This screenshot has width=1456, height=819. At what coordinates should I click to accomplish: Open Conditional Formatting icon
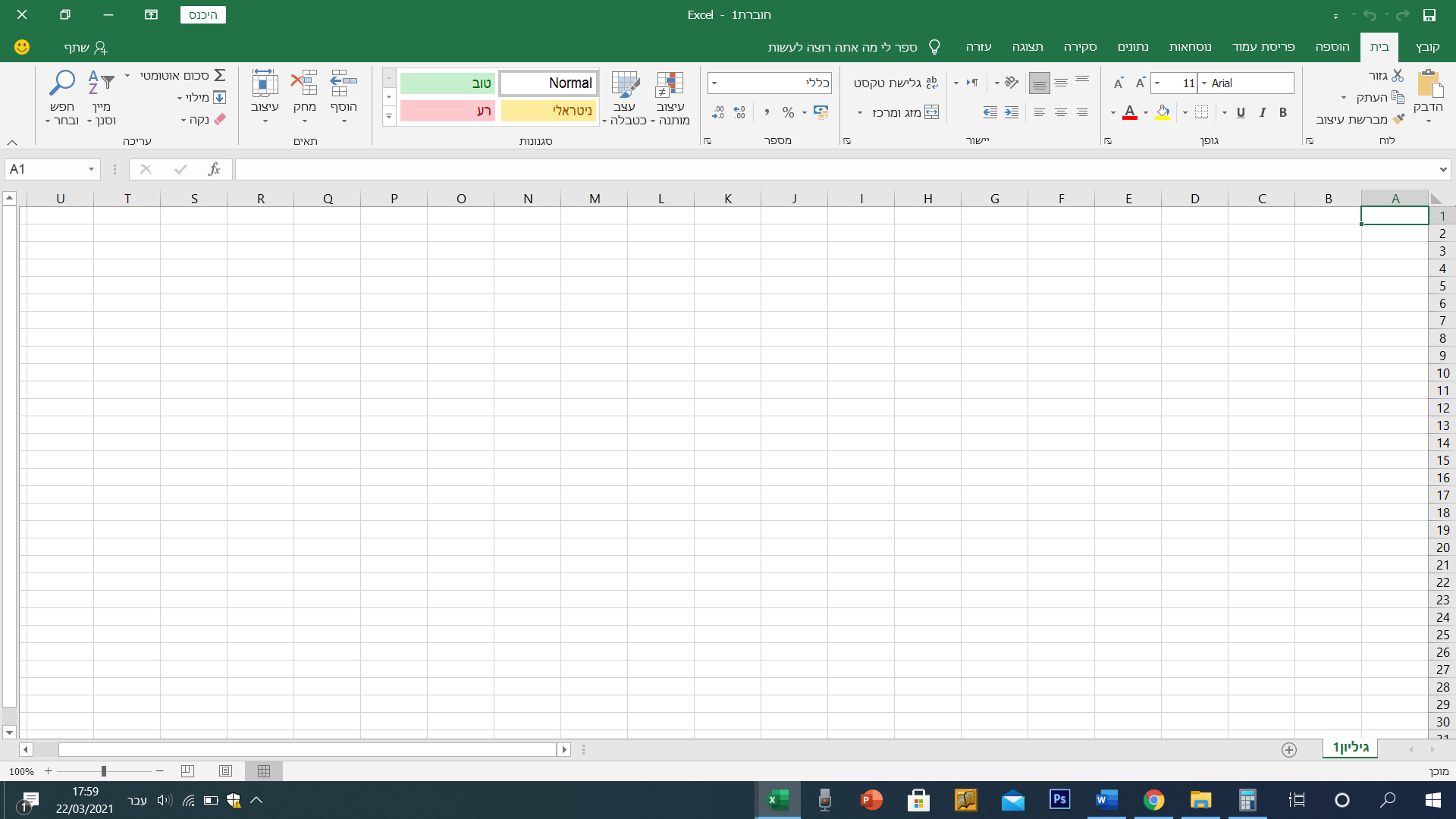[x=670, y=85]
